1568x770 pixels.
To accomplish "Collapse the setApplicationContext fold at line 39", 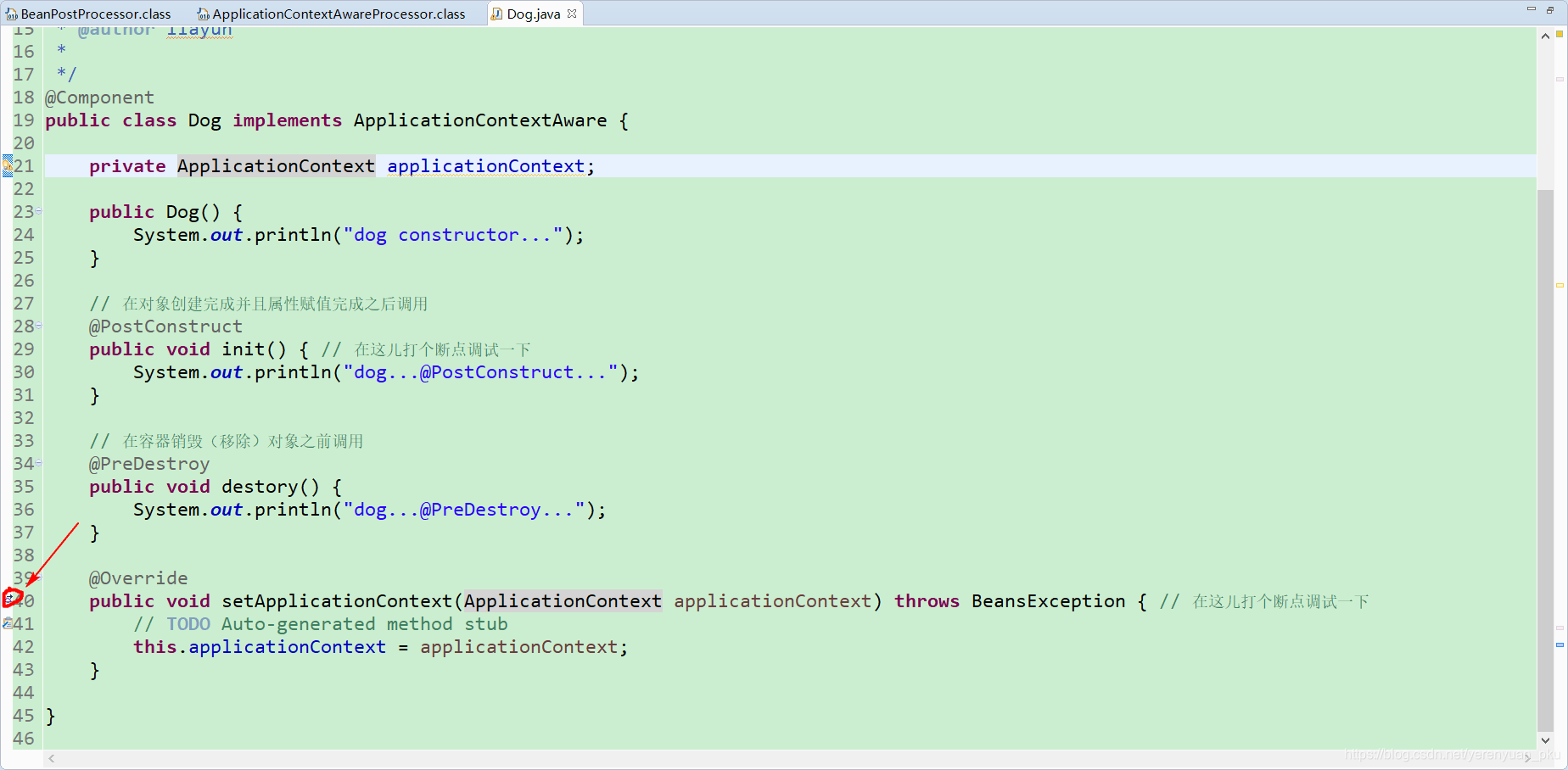I will pos(39,577).
